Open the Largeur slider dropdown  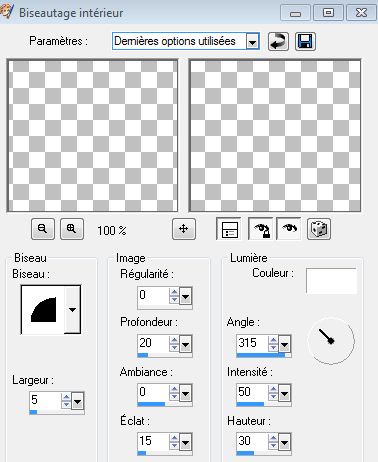coord(77,401)
